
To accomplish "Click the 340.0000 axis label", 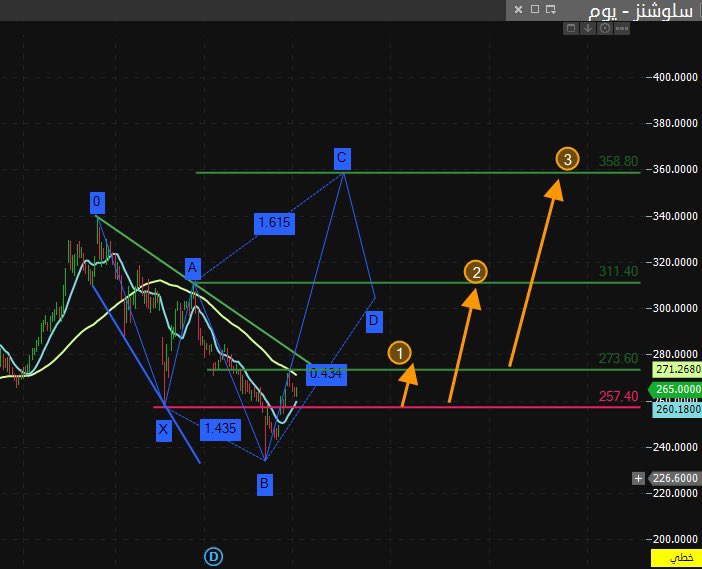I will [x=675, y=216].
